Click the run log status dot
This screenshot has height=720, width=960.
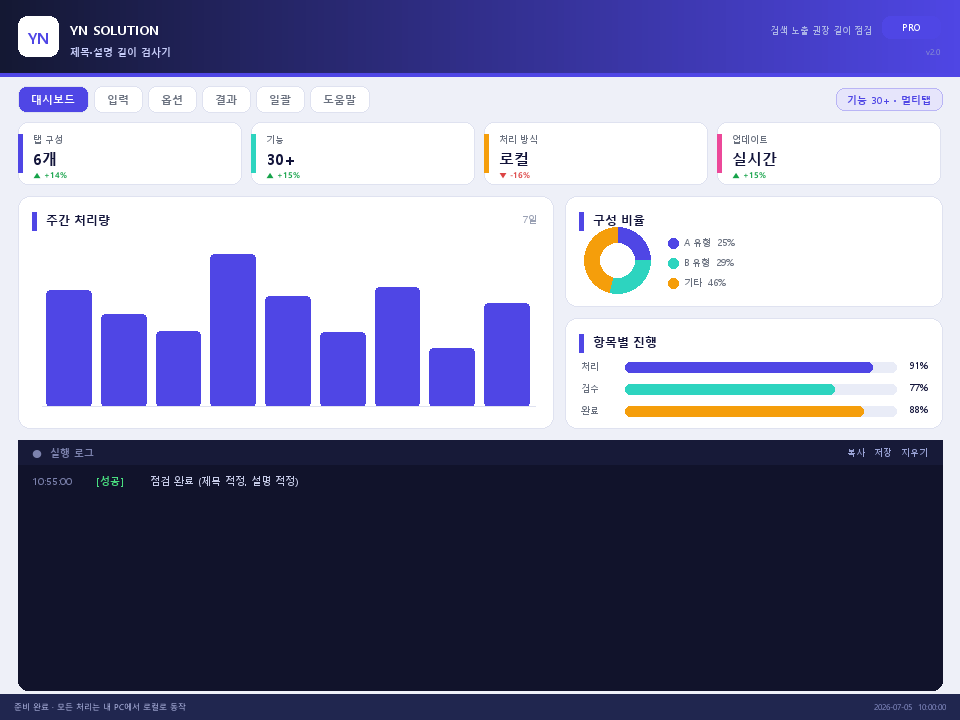[x=37, y=454]
